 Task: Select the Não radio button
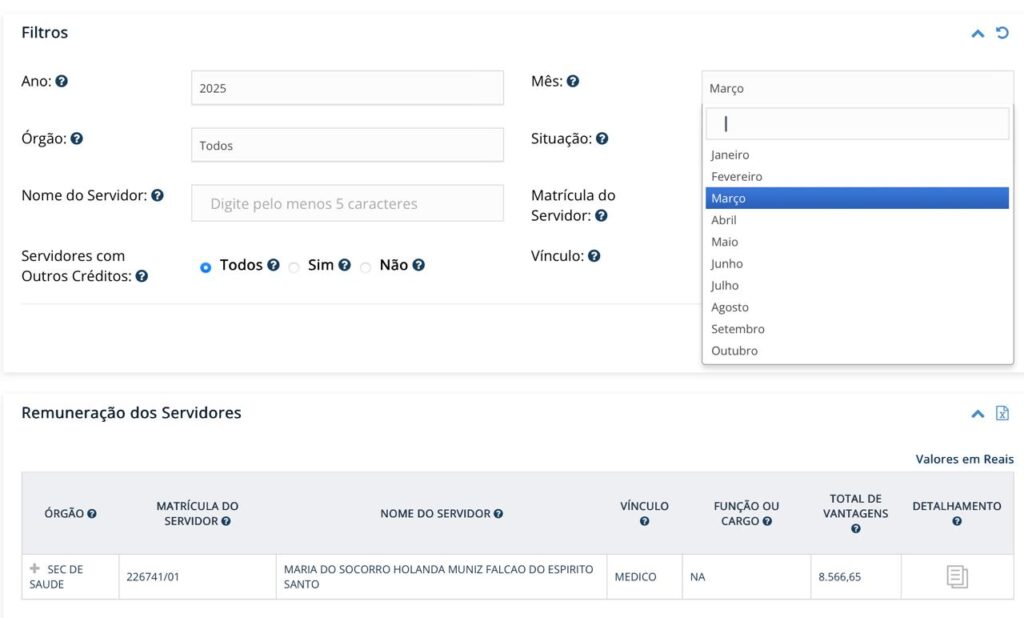tap(366, 267)
